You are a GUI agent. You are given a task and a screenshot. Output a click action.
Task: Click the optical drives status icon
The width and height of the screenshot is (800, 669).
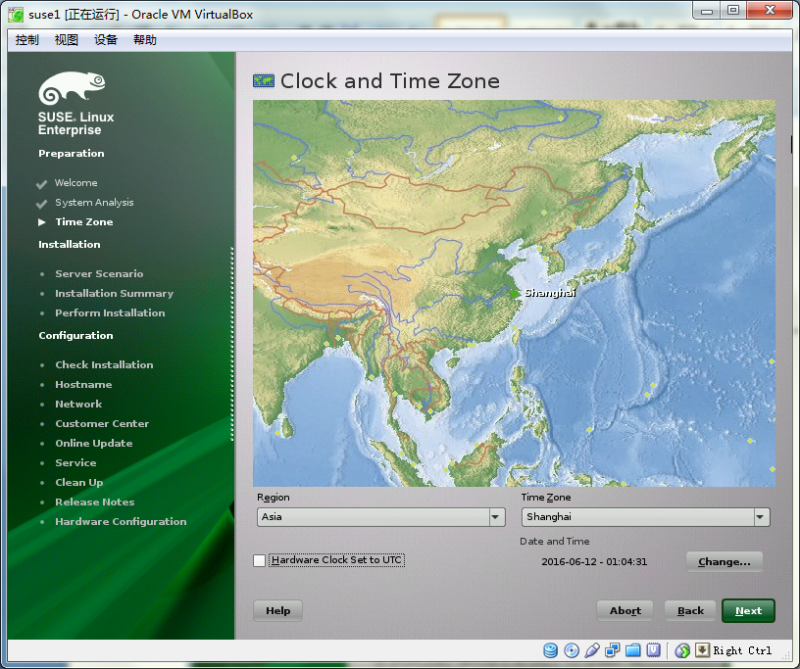click(x=571, y=650)
